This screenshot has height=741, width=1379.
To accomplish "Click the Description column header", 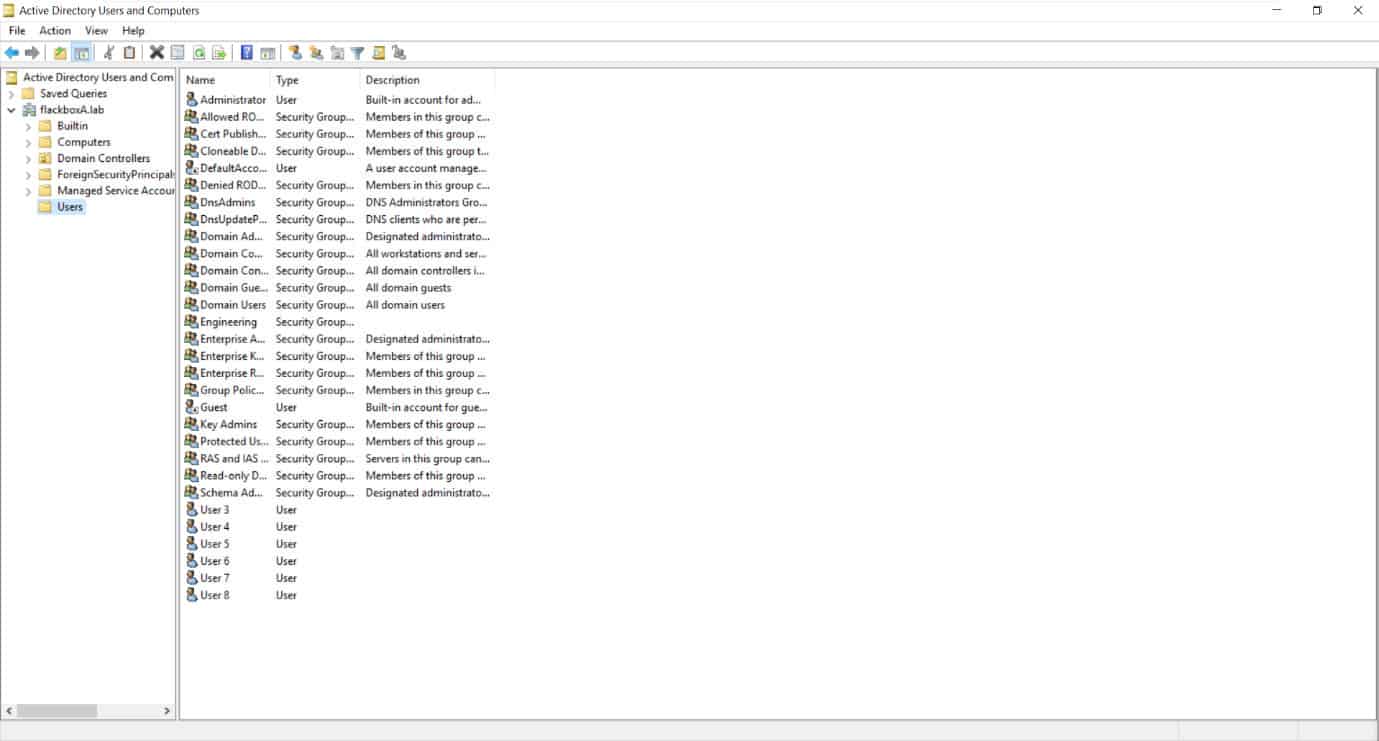I will coord(425,80).
